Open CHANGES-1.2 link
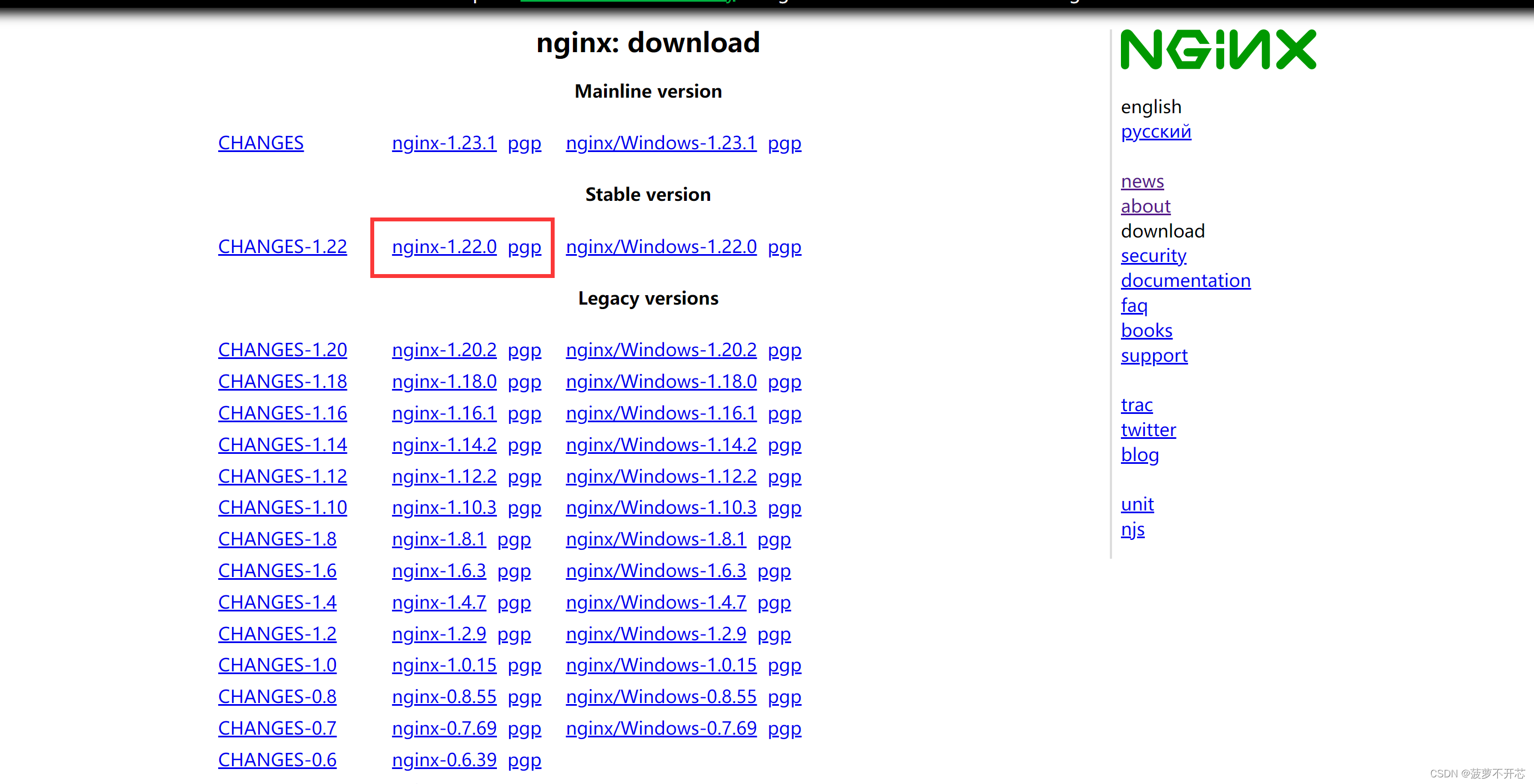1534x784 pixels. click(277, 634)
